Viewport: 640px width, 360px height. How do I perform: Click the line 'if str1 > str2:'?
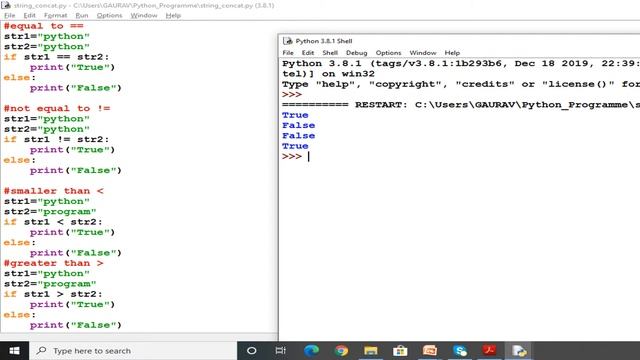pyautogui.click(x=53, y=294)
